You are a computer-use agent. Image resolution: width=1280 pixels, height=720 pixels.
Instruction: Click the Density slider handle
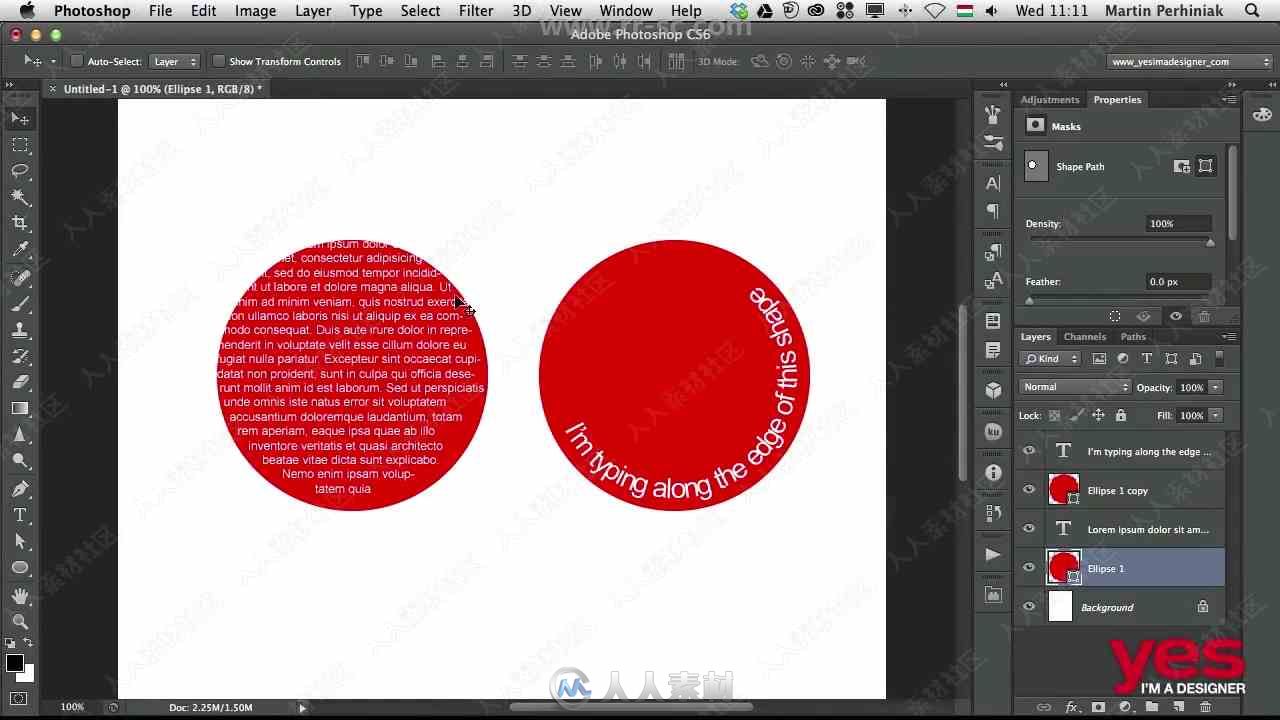click(1210, 243)
